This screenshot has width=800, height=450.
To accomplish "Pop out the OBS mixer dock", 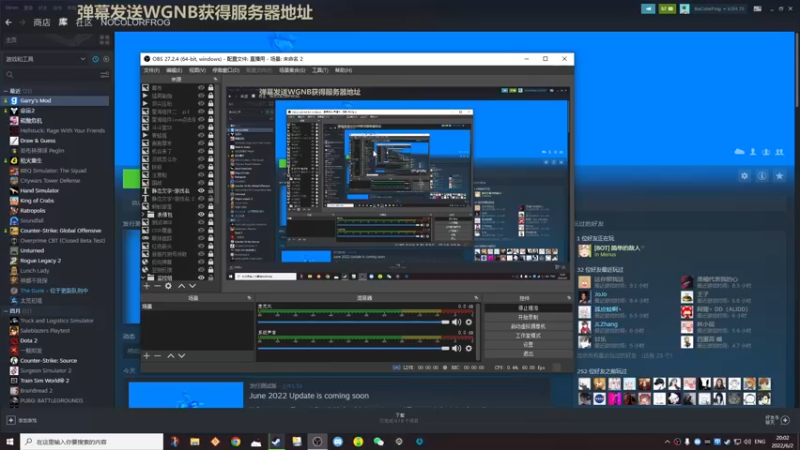I will point(476,298).
